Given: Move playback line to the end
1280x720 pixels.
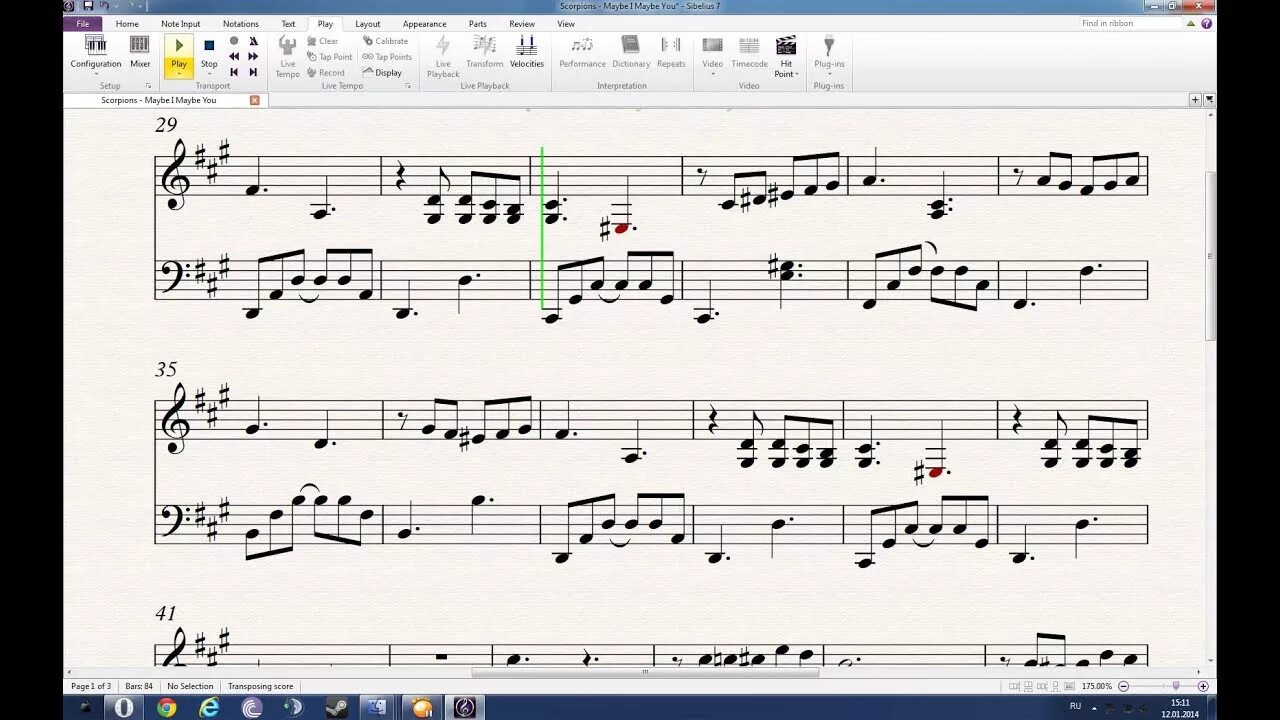Looking at the screenshot, I should [x=254, y=72].
